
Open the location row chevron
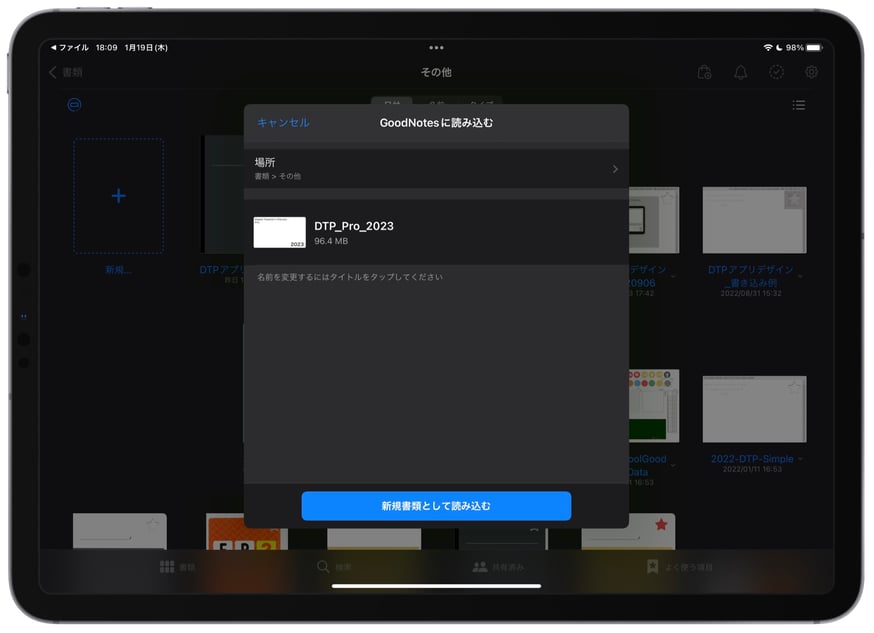point(615,169)
